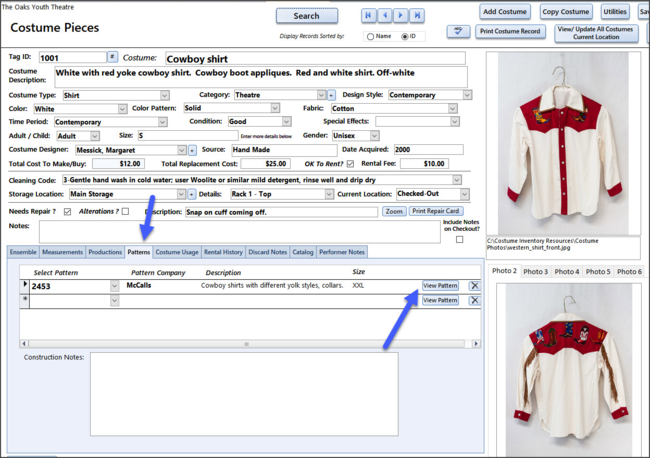The width and height of the screenshot is (650, 458).
Task: Go to the previous record arrow
Action: coord(385,15)
